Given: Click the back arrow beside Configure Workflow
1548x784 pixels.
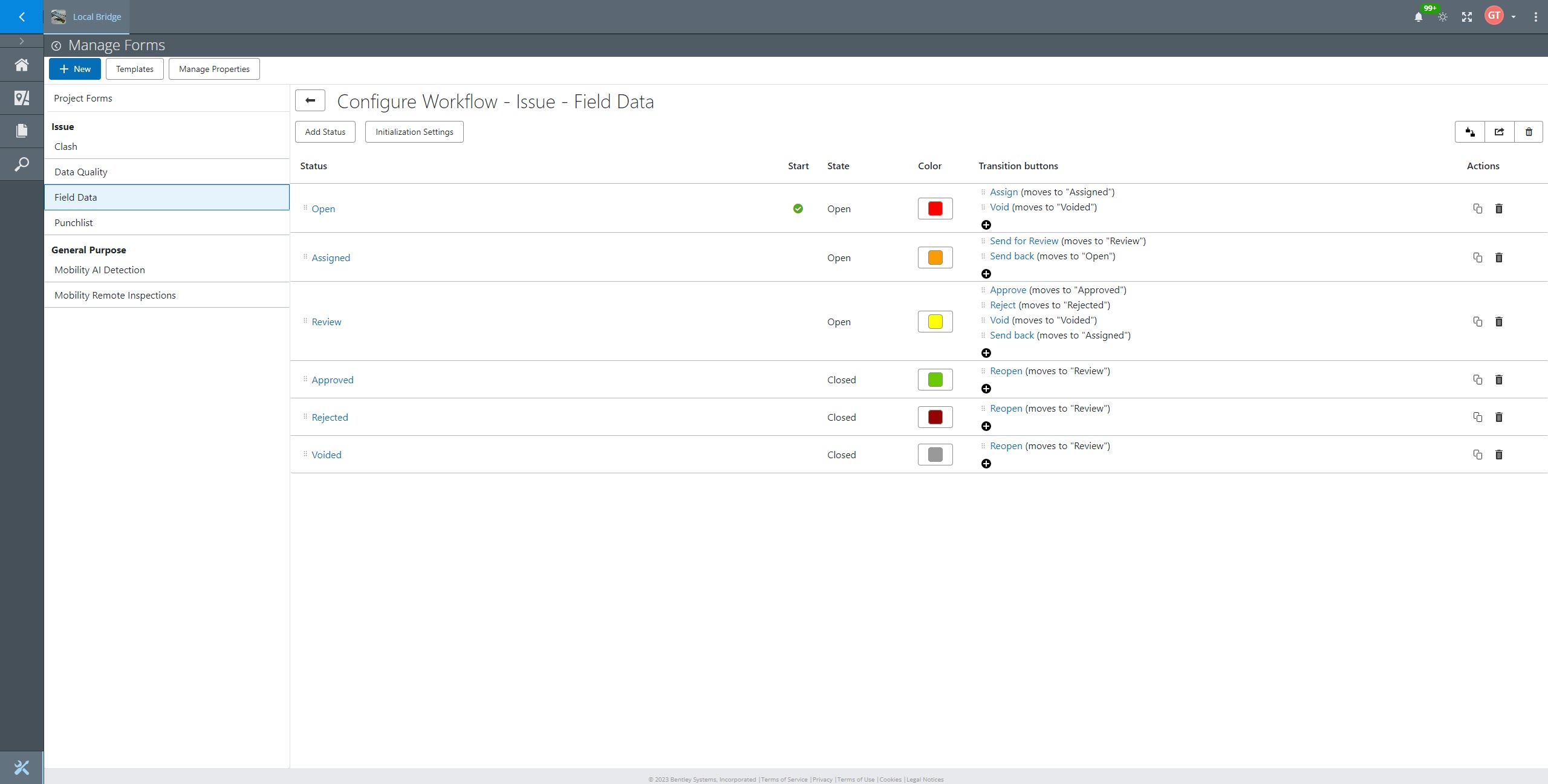Looking at the screenshot, I should 310,100.
